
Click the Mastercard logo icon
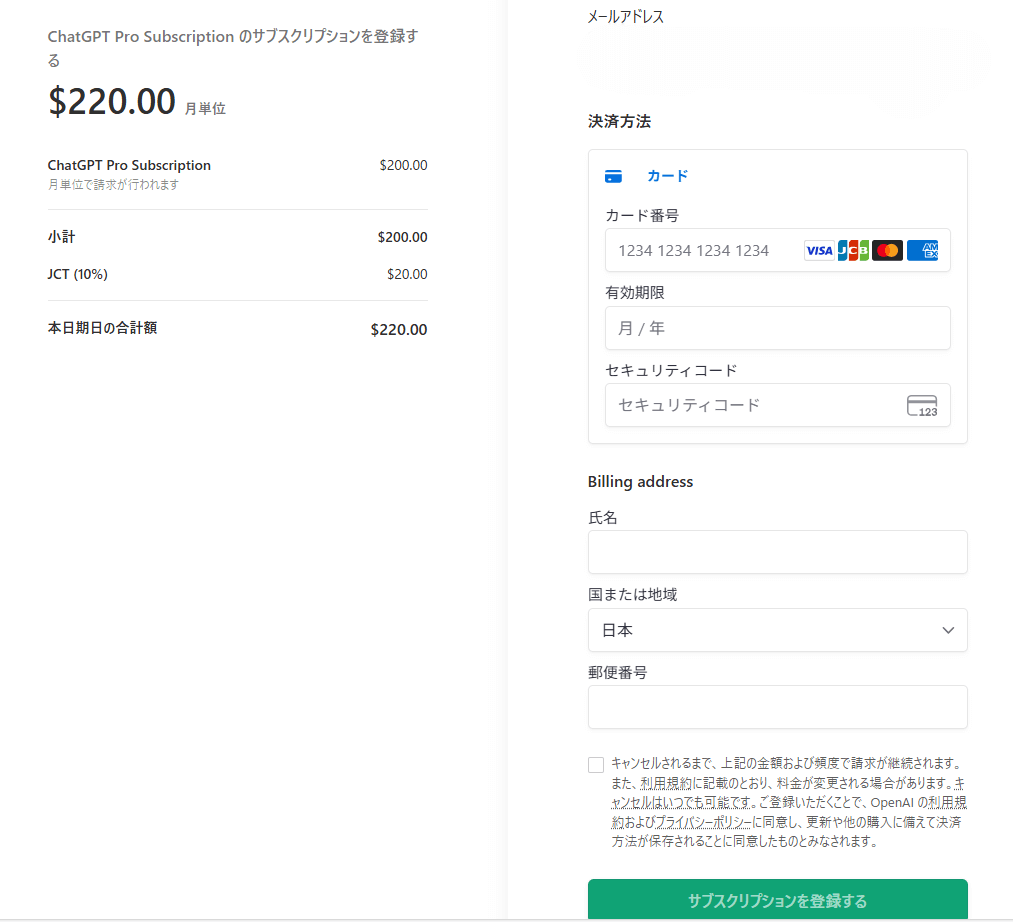point(887,251)
